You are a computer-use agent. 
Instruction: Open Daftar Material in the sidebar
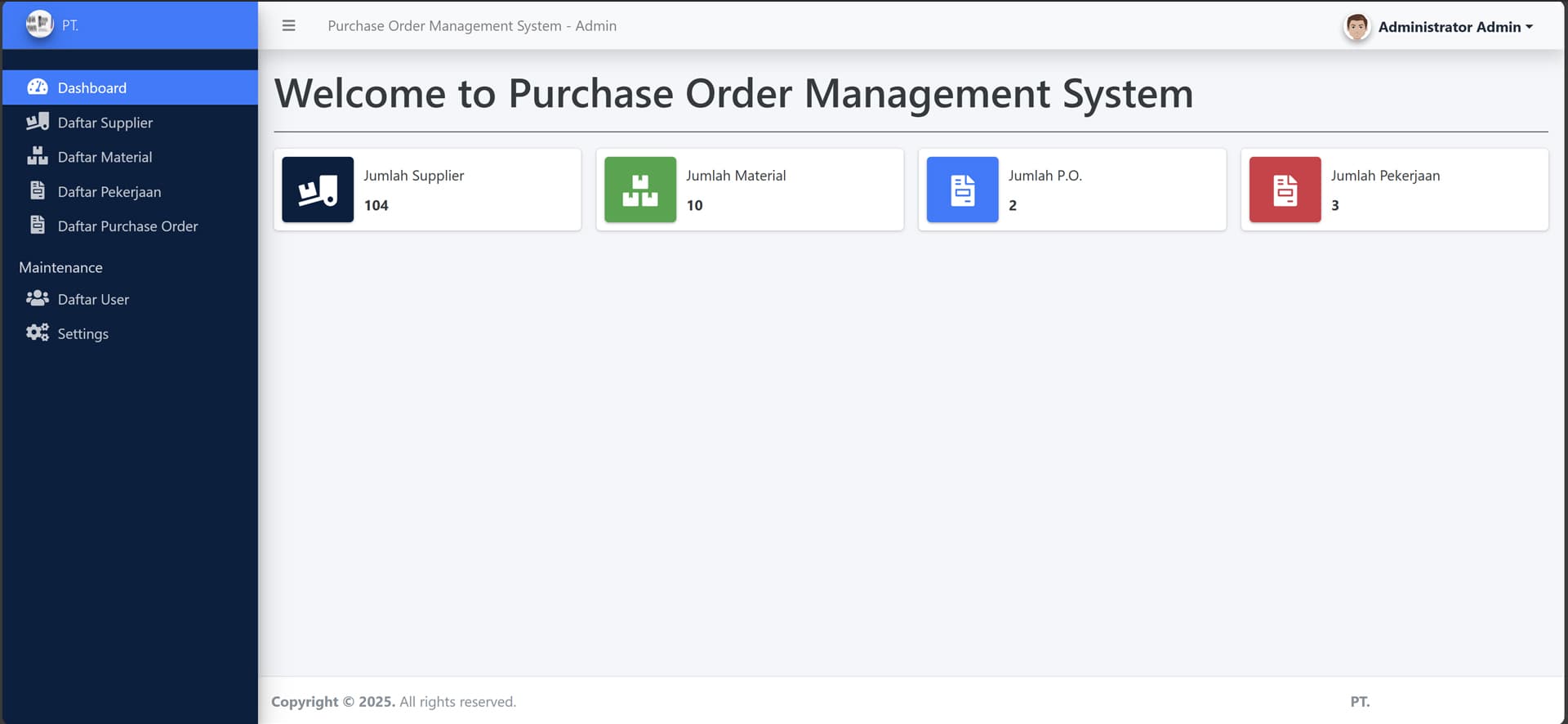point(130,157)
